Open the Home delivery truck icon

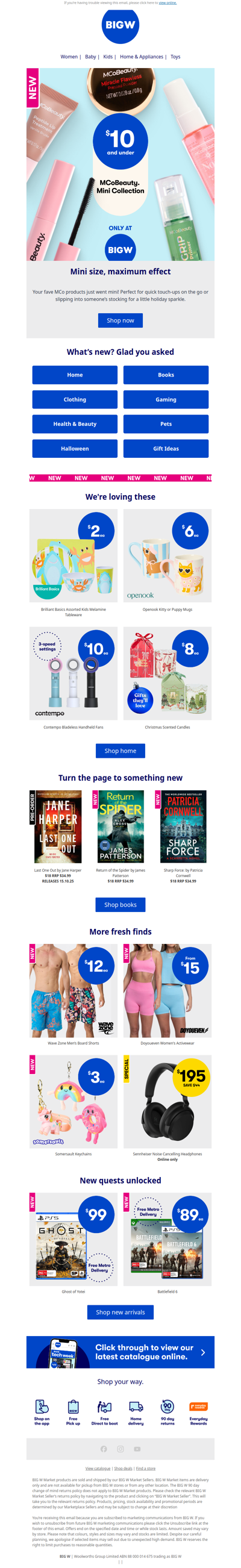pos(136,1407)
